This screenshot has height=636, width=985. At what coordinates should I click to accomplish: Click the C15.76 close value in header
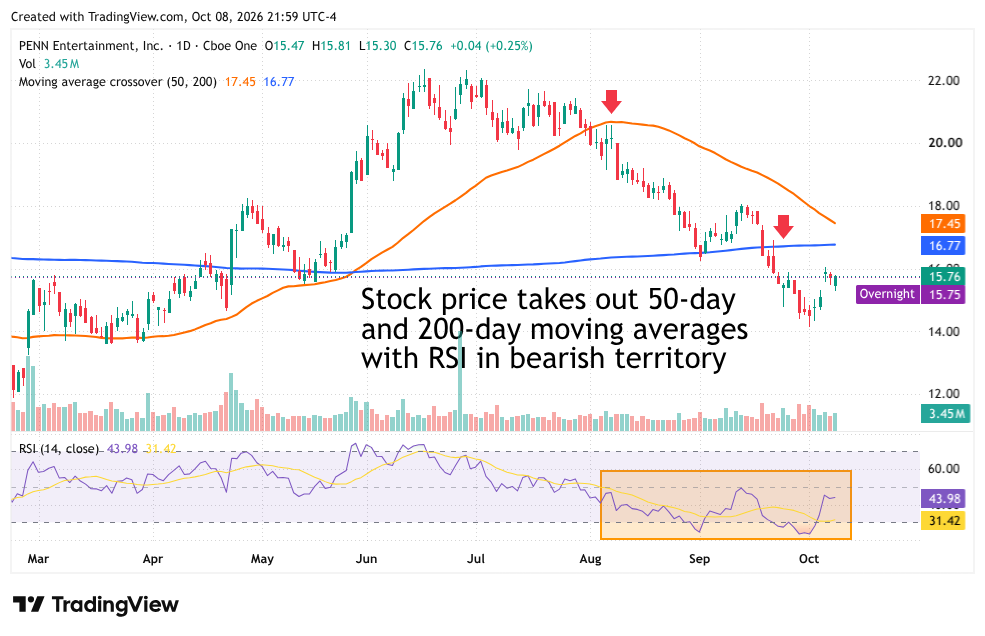[x=423, y=46]
